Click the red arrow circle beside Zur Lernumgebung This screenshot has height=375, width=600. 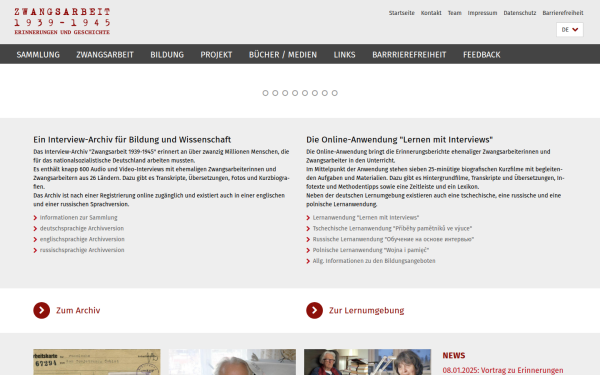point(315,310)
